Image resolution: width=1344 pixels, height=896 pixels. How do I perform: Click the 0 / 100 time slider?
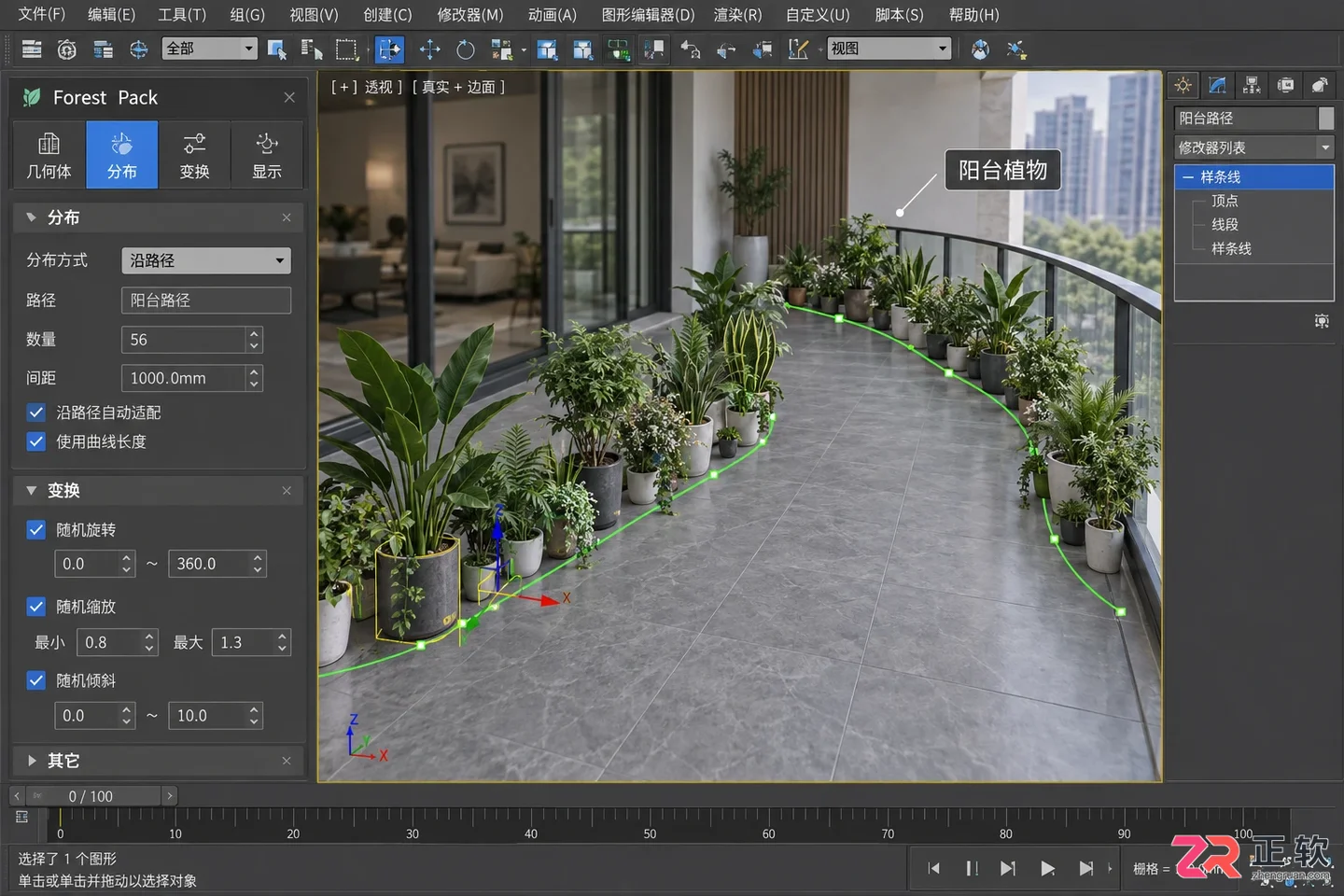click(91, 796)
